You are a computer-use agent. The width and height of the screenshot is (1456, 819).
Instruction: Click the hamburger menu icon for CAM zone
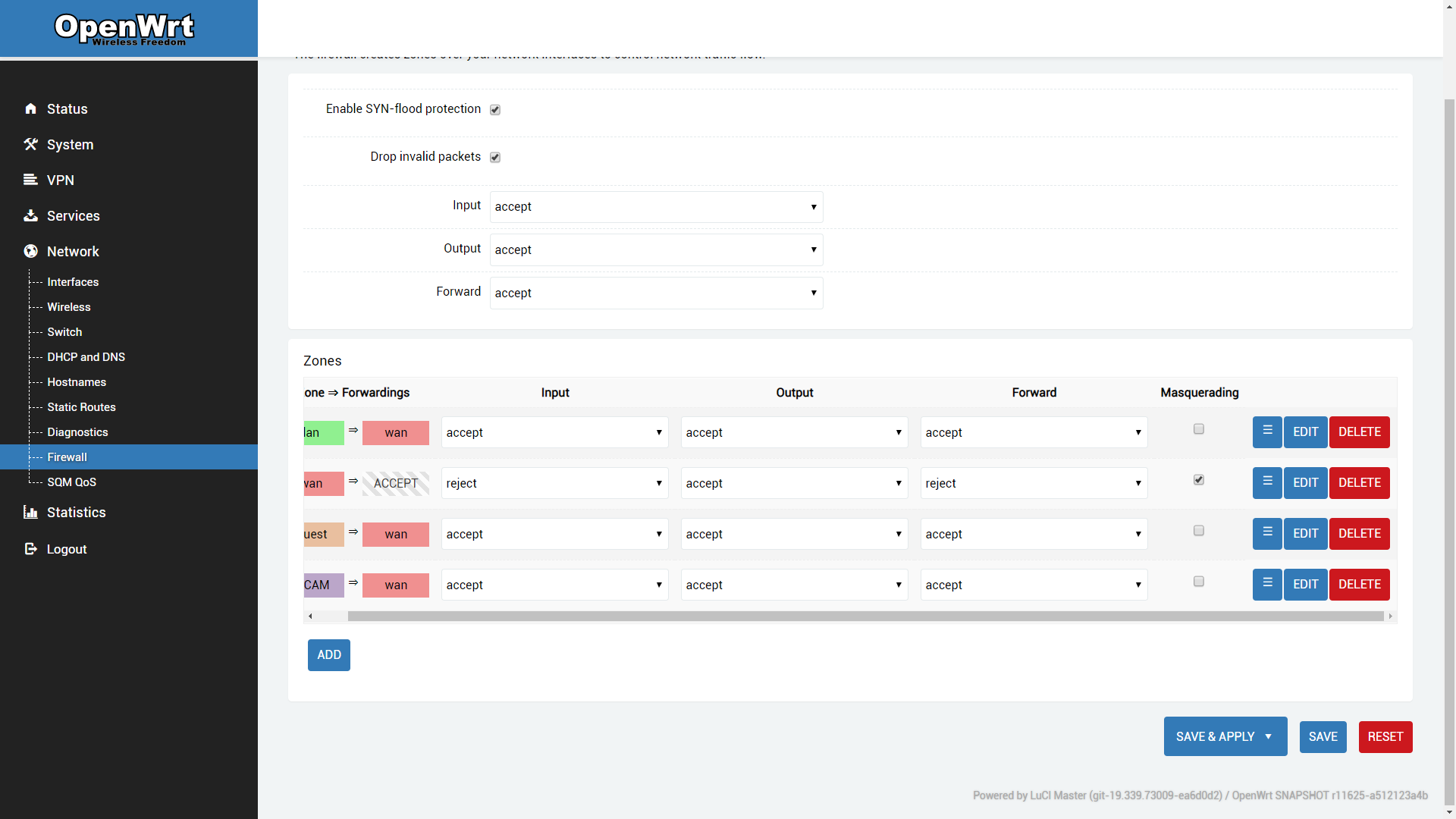[x=1267, y=584]
